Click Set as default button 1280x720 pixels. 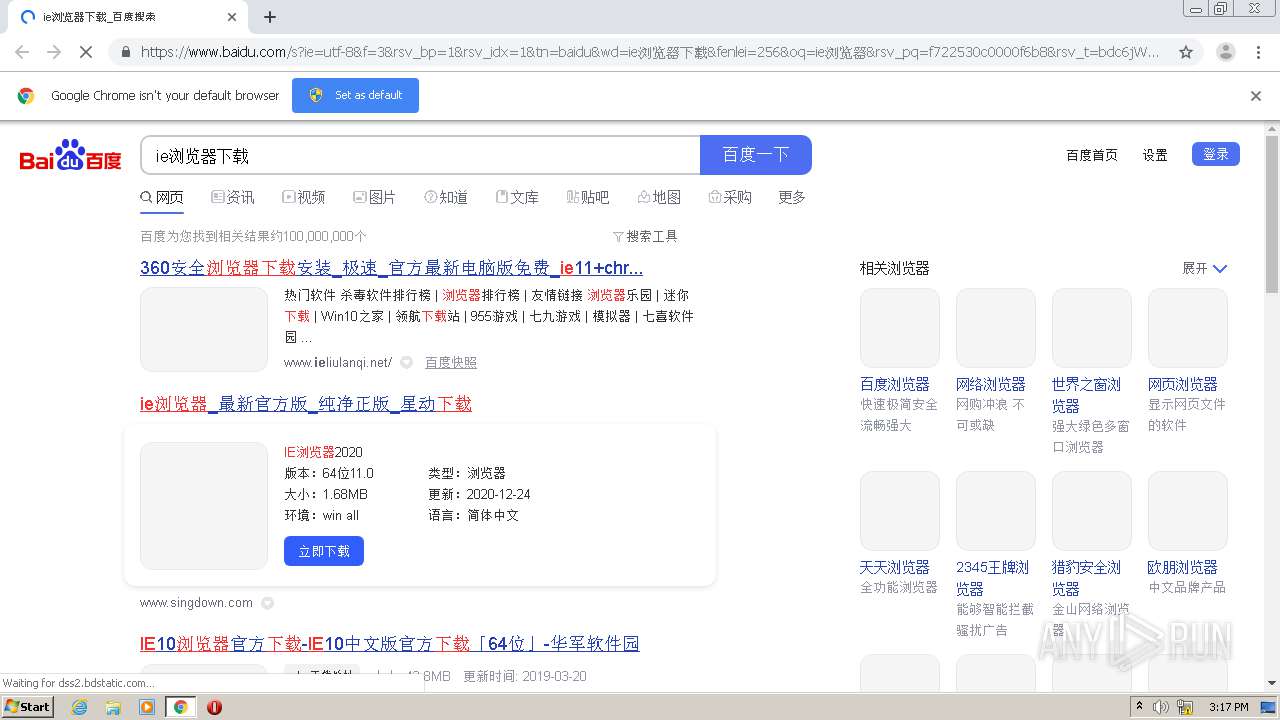coord(355,95)
